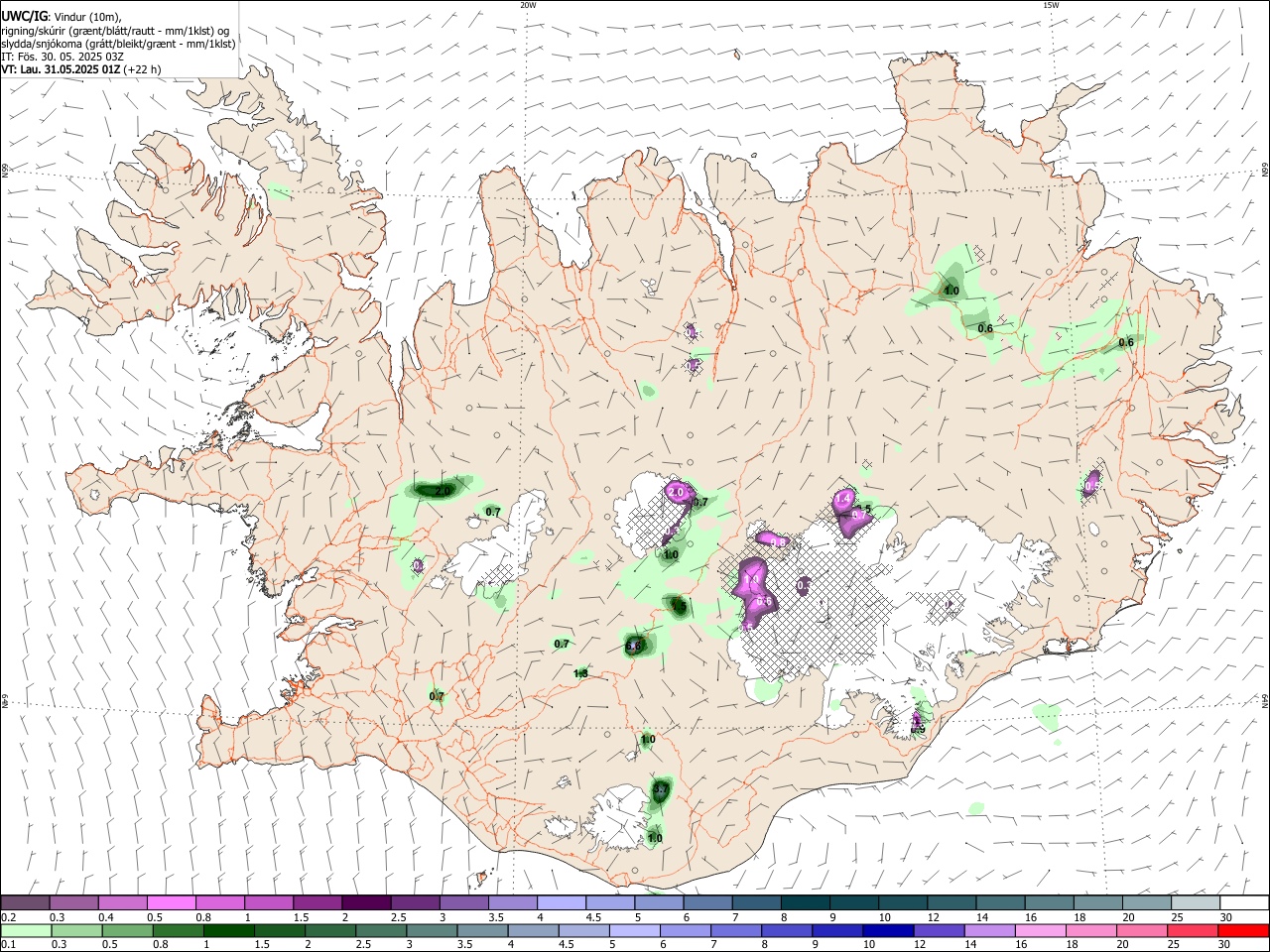Click the 20 grey-teal swatch in upper legend

tap(1147, 903)
